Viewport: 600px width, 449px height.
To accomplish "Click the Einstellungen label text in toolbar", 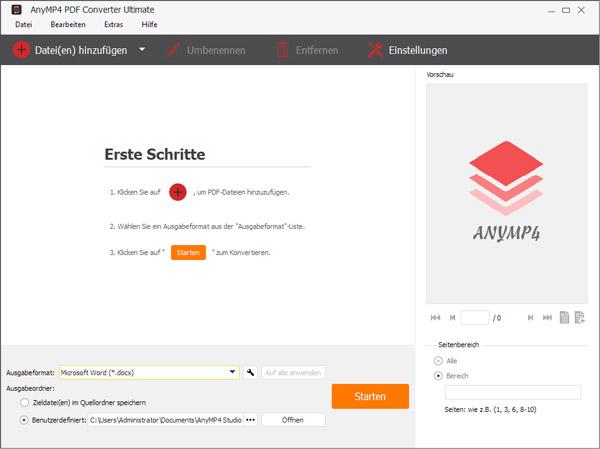I will 418,50.
